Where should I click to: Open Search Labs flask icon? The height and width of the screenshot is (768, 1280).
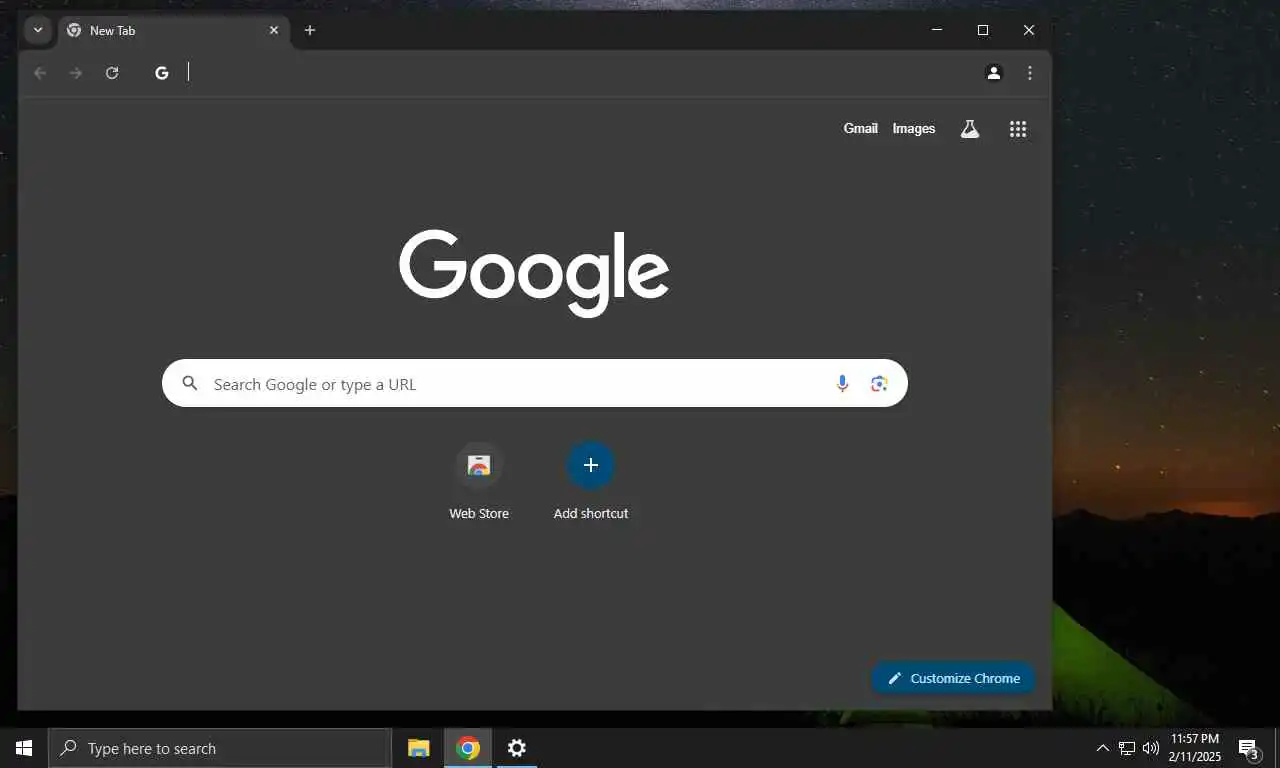(970, 128)
